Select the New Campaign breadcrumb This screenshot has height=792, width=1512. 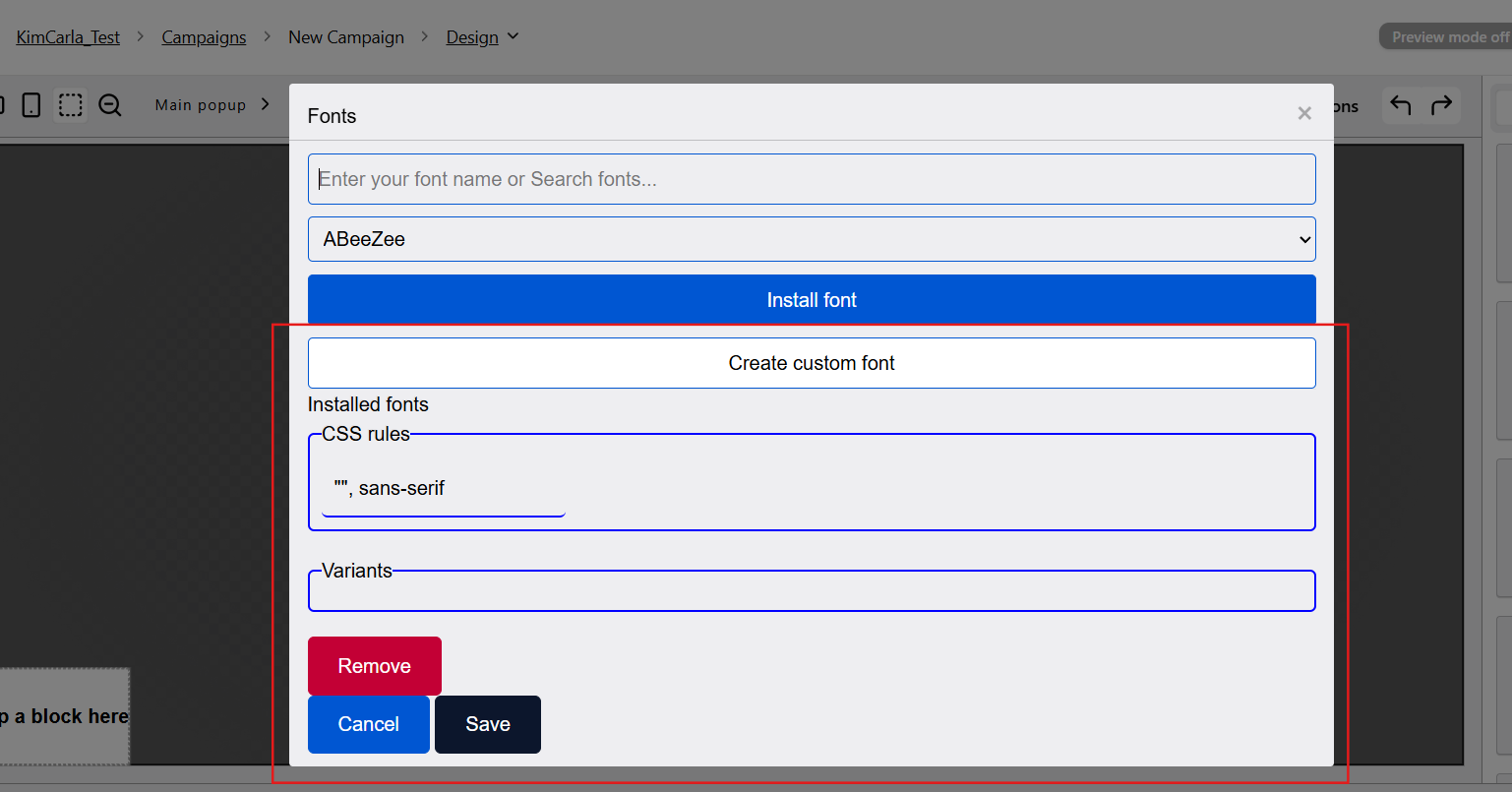click(346, 37)
